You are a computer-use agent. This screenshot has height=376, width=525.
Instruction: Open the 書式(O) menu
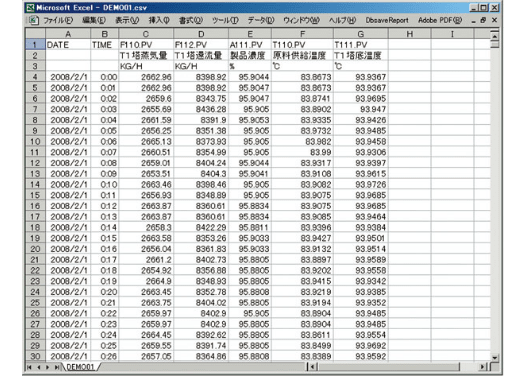[x=191, y=20]
